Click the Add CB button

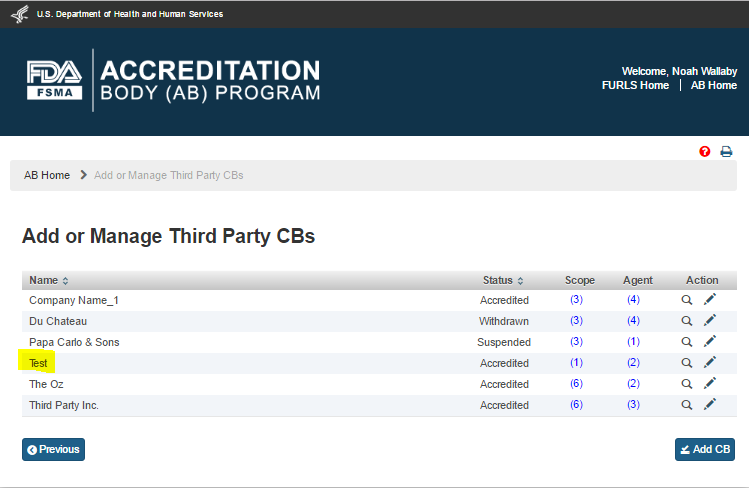pyautogui.click(x=705, y=450)
